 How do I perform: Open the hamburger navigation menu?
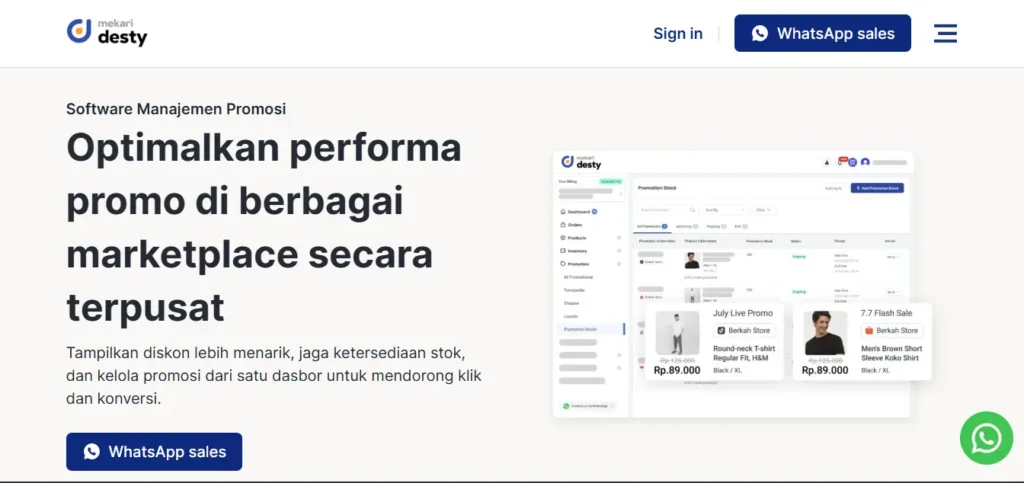(x=945, y=33)
